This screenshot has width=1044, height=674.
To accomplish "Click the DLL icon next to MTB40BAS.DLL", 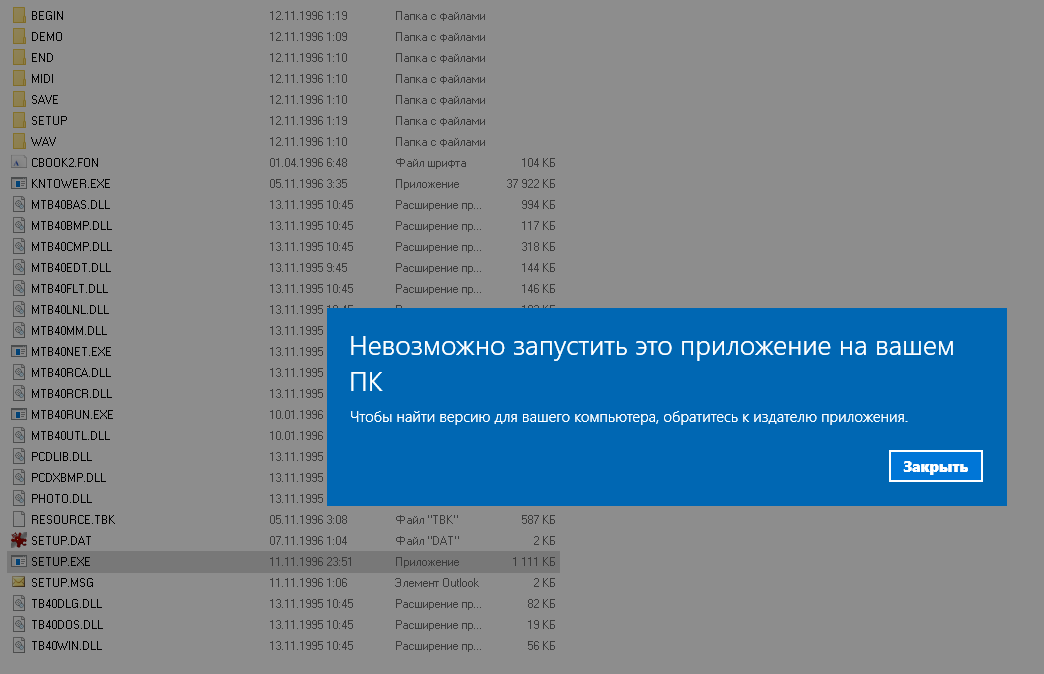I will coord(18,204).
